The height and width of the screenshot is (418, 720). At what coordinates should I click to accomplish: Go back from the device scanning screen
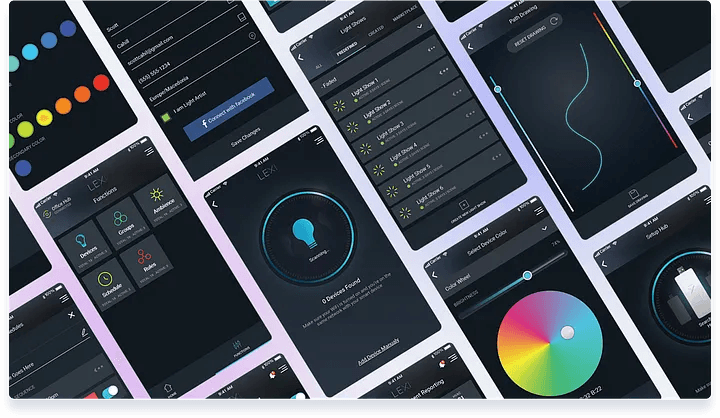pyautogui.click(x=215, y=204)
